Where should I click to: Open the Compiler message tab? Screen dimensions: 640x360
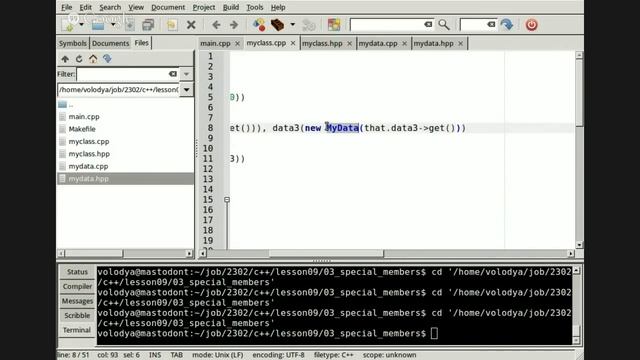[77, 287]
